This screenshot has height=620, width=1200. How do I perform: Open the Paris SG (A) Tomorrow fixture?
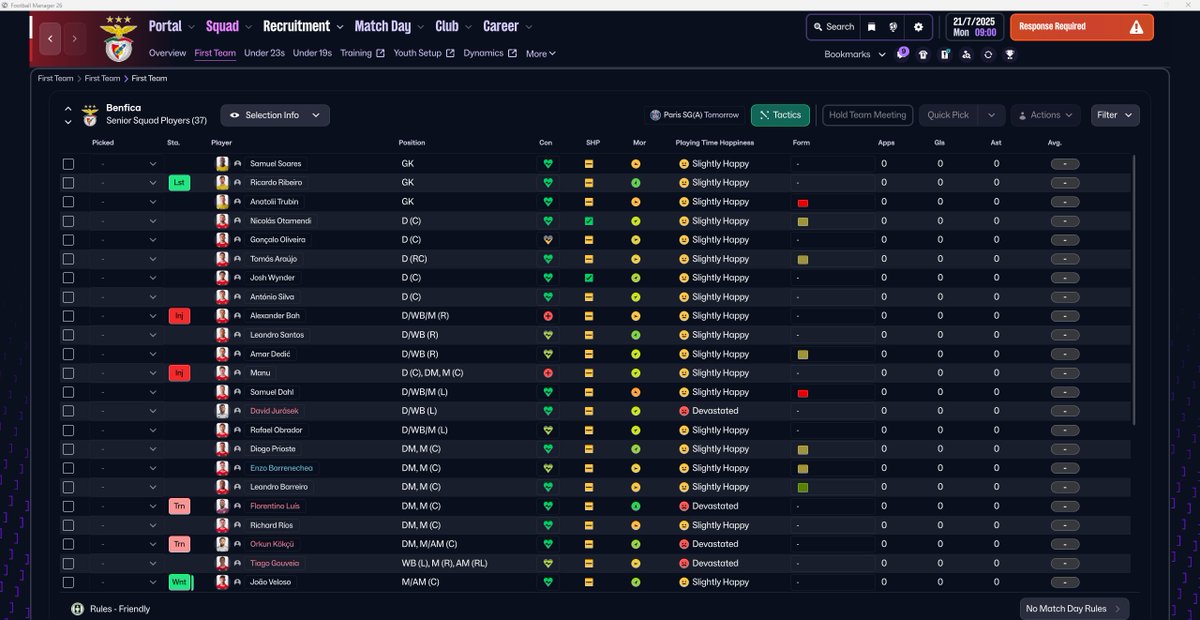click(694, 115)
